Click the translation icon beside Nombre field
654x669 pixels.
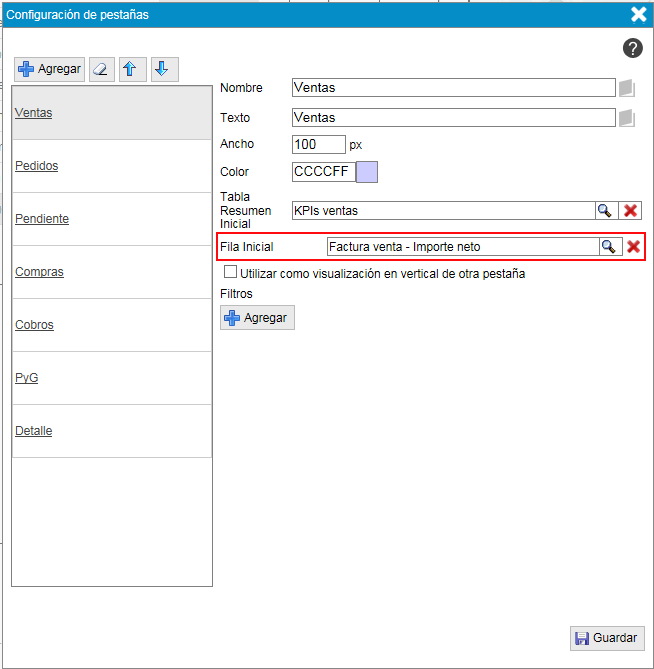[x=627, y=88]
